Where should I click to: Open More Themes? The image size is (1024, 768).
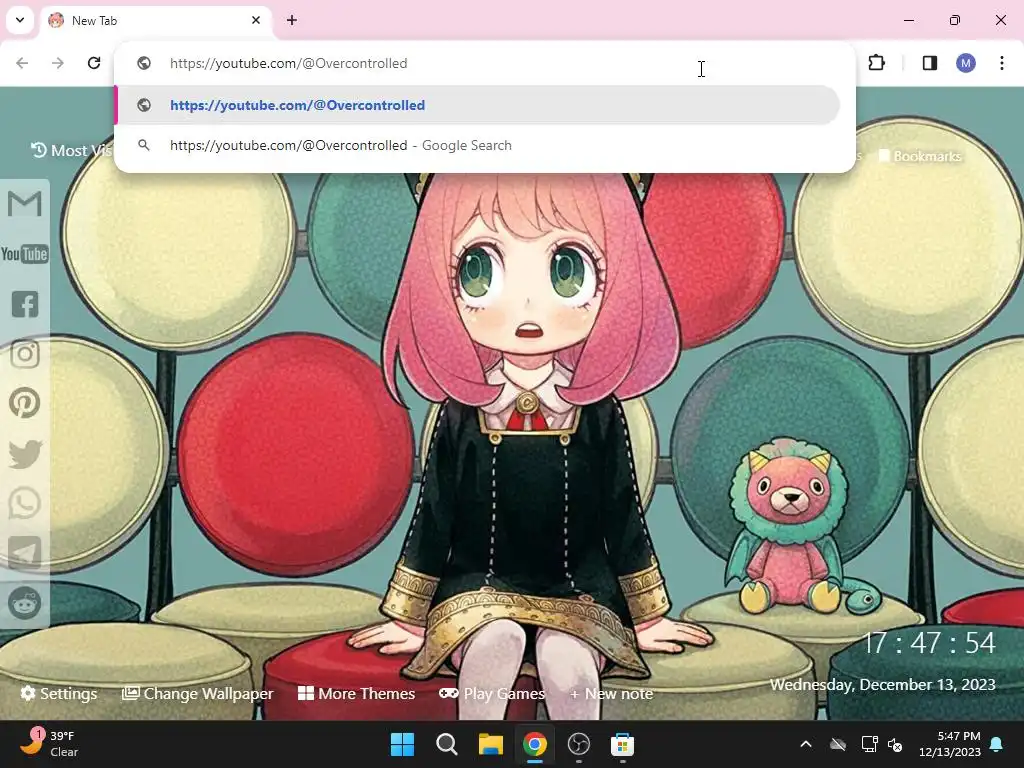357,693
